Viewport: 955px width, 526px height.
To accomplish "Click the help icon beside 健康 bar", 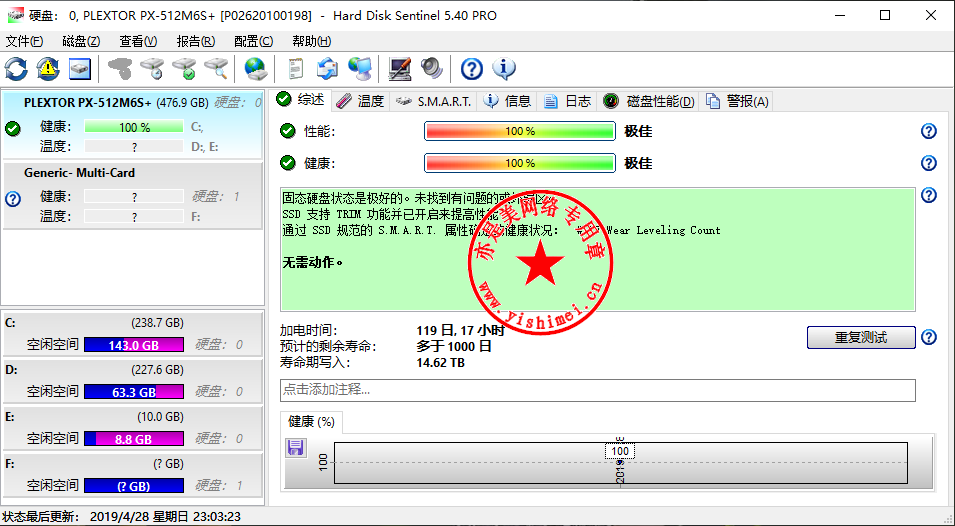I will (x=928, y=163).
